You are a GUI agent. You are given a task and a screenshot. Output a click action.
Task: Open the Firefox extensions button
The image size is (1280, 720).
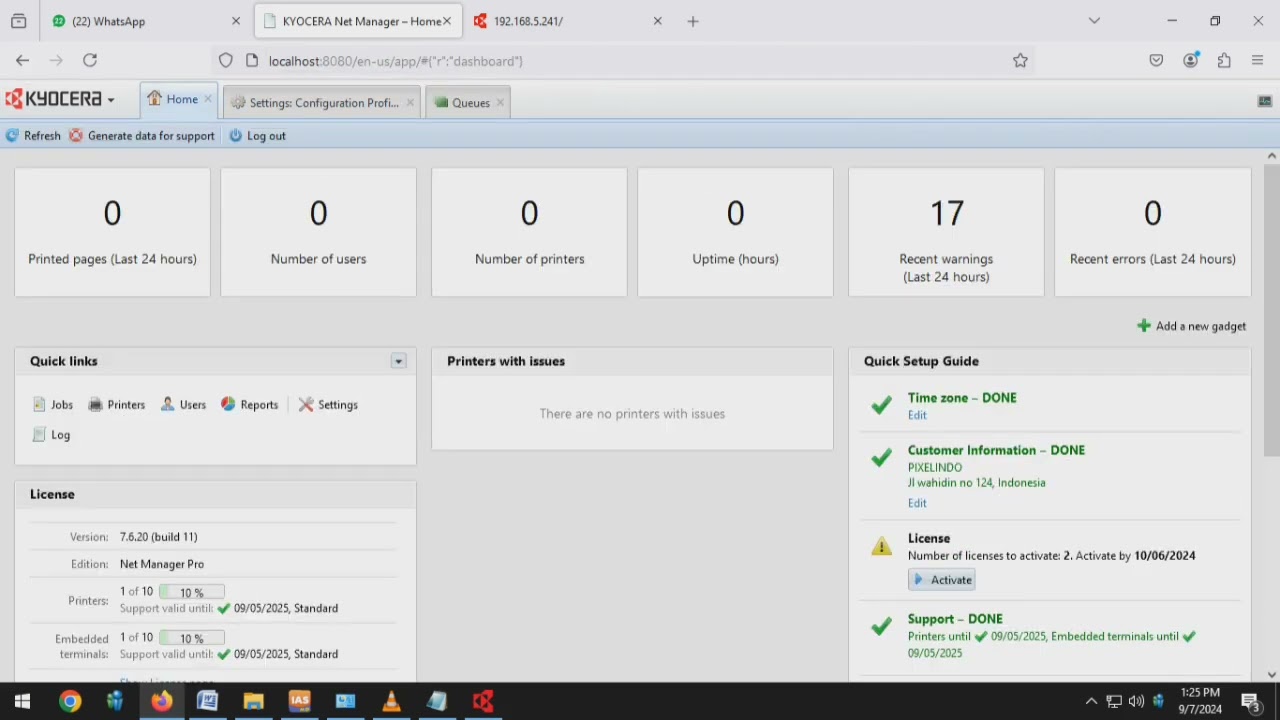click(1224, 61)
